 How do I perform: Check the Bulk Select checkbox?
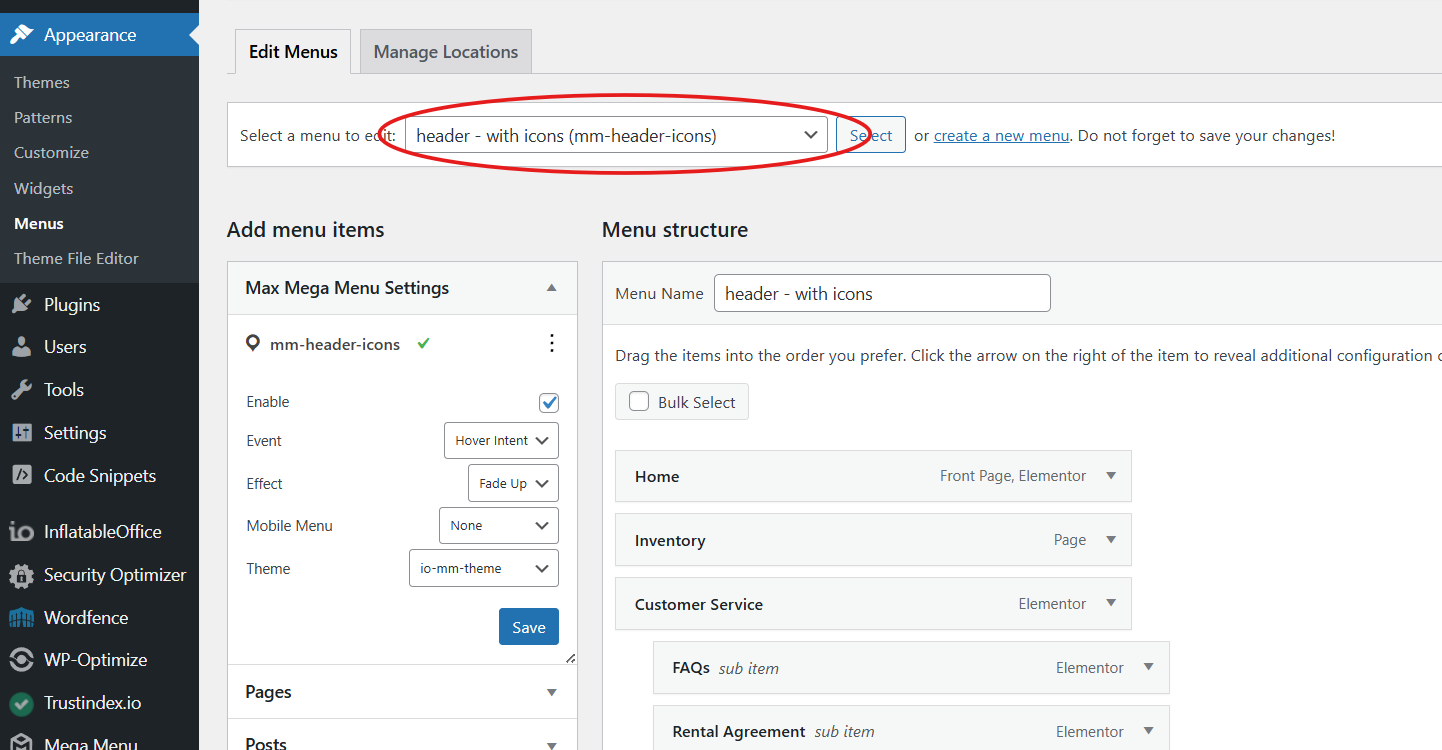[x=639, y=402]
